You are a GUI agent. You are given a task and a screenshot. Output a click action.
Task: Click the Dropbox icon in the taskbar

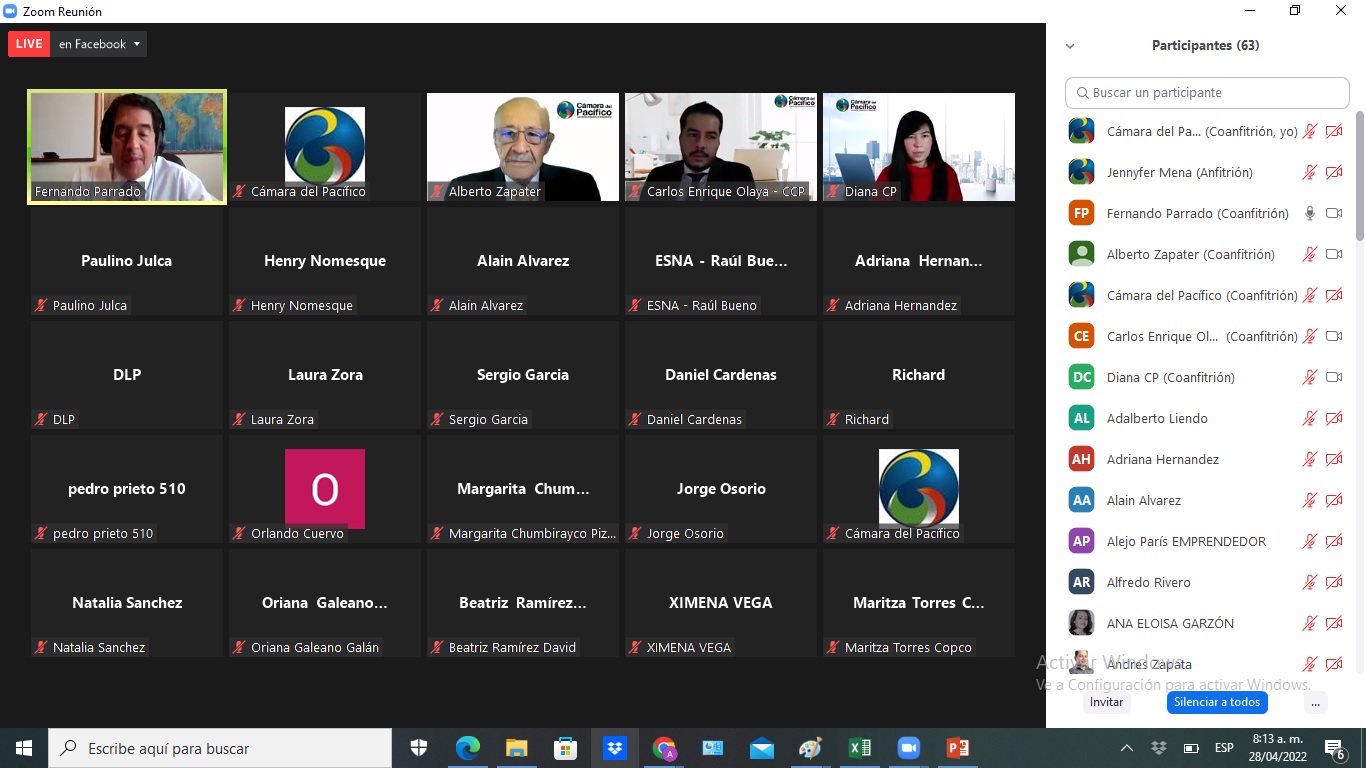tap(614, 748)
